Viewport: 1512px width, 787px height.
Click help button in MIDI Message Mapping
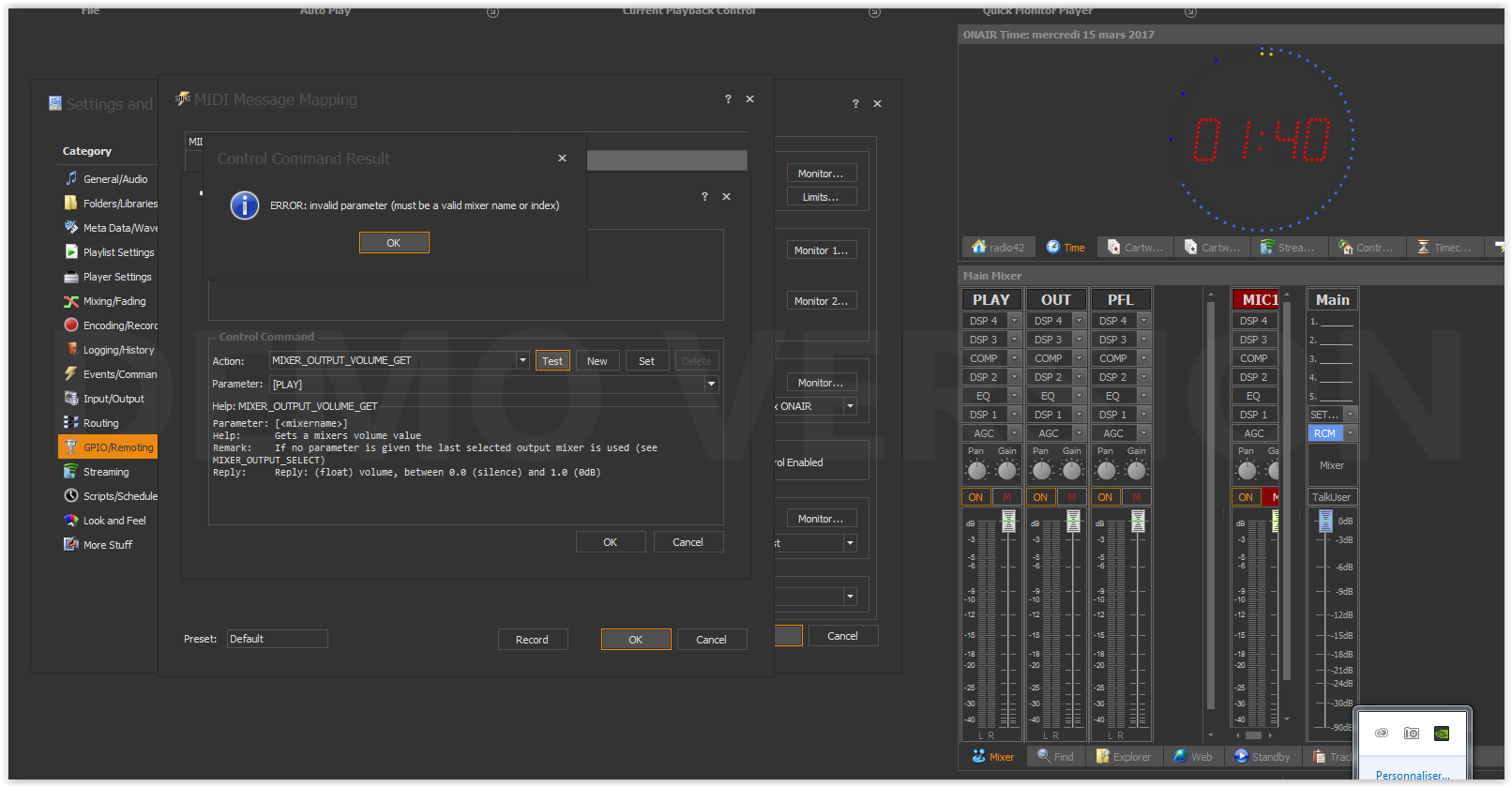click(x=728, y=98)
